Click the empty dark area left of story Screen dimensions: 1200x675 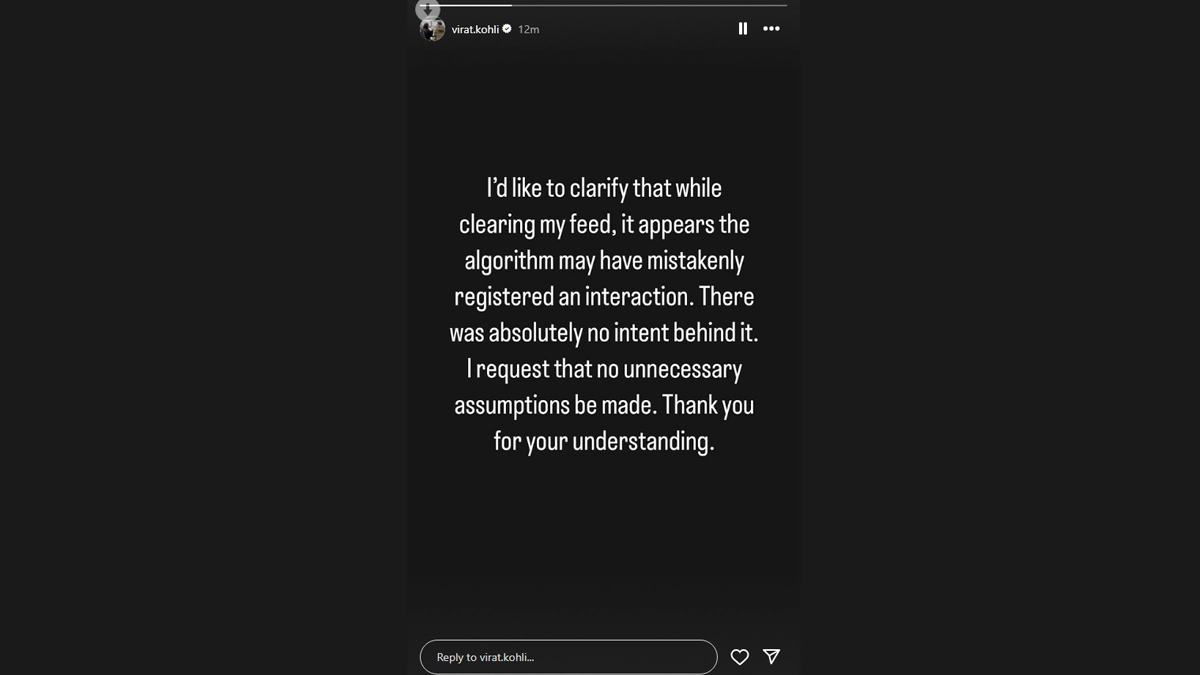tap(200, 340)
